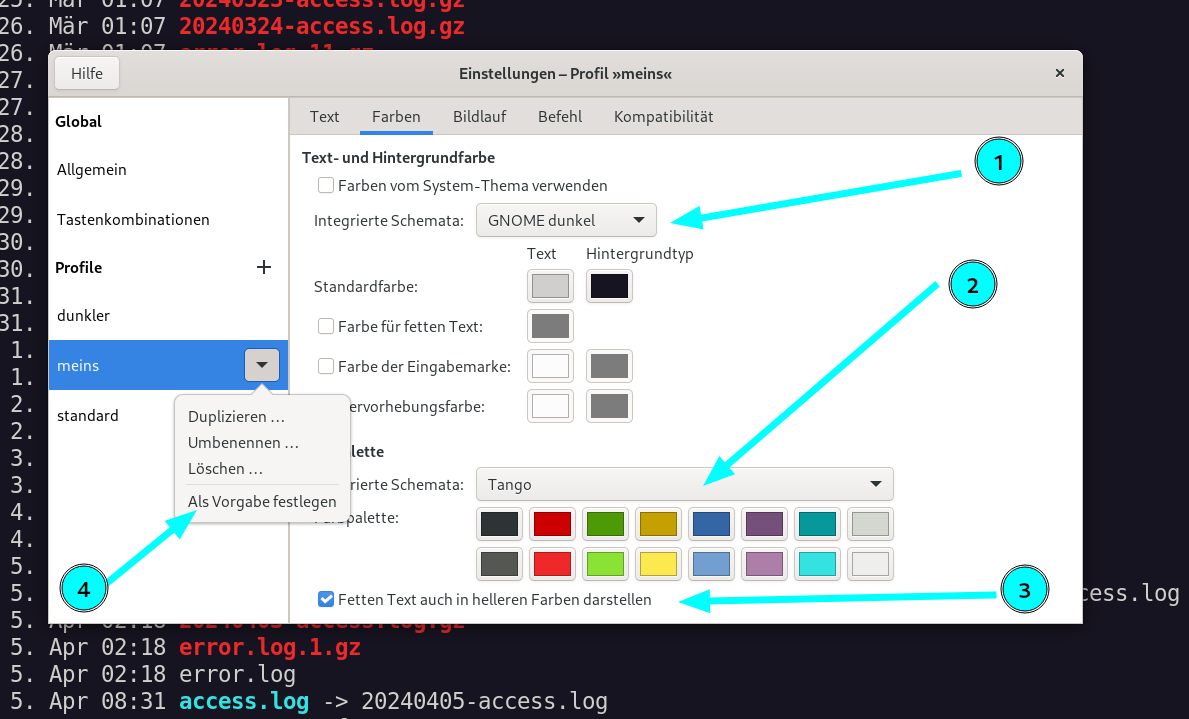Click the Hilfe button
The width and height of the screenshot is (1189, 719).
tap(86, 74)
